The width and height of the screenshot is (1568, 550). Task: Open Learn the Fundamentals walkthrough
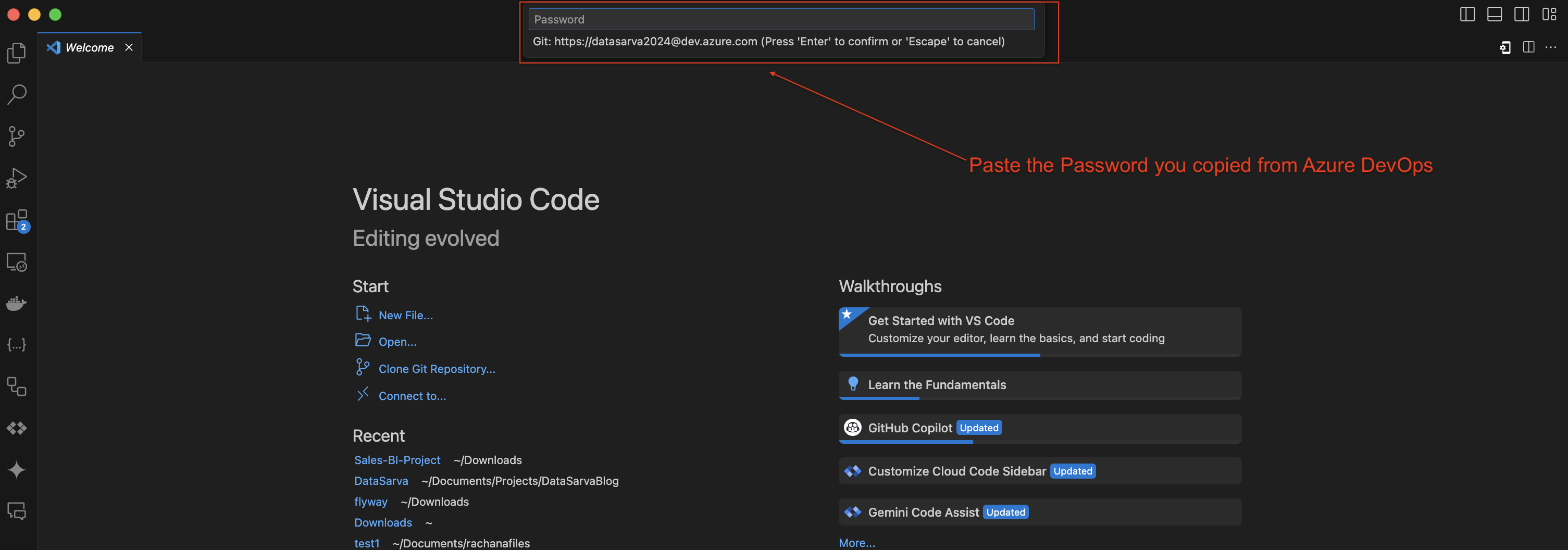1040,385
